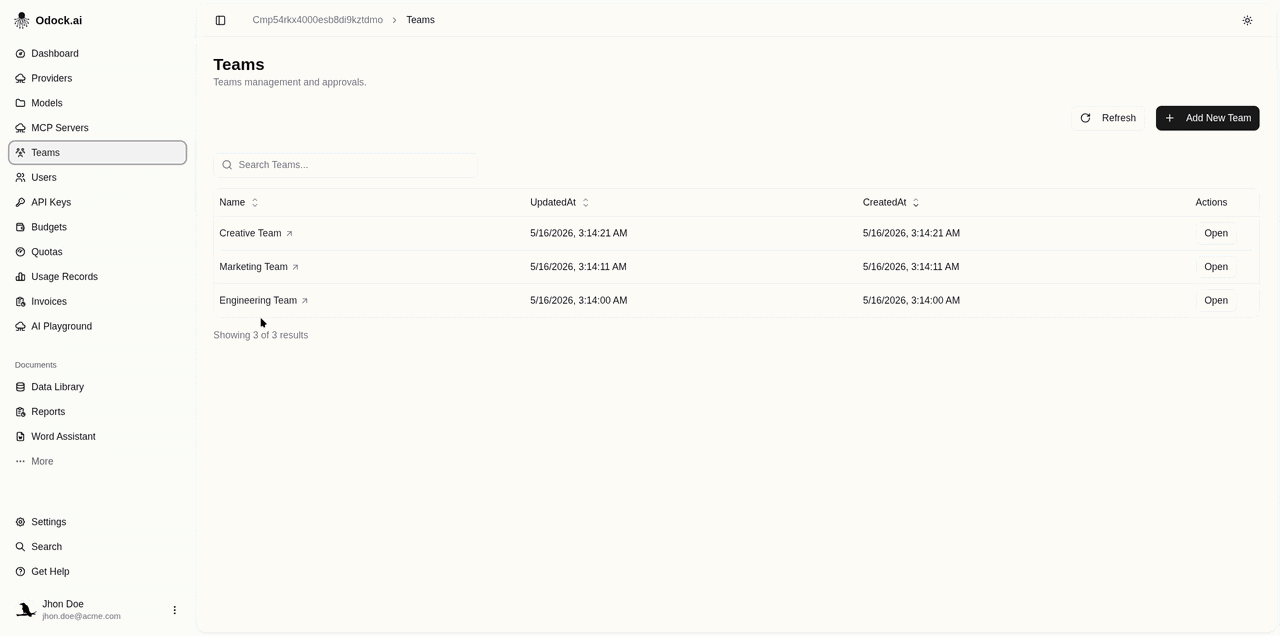Click the Models folder icon
1280x636 pixels.
tap(20, 103)
